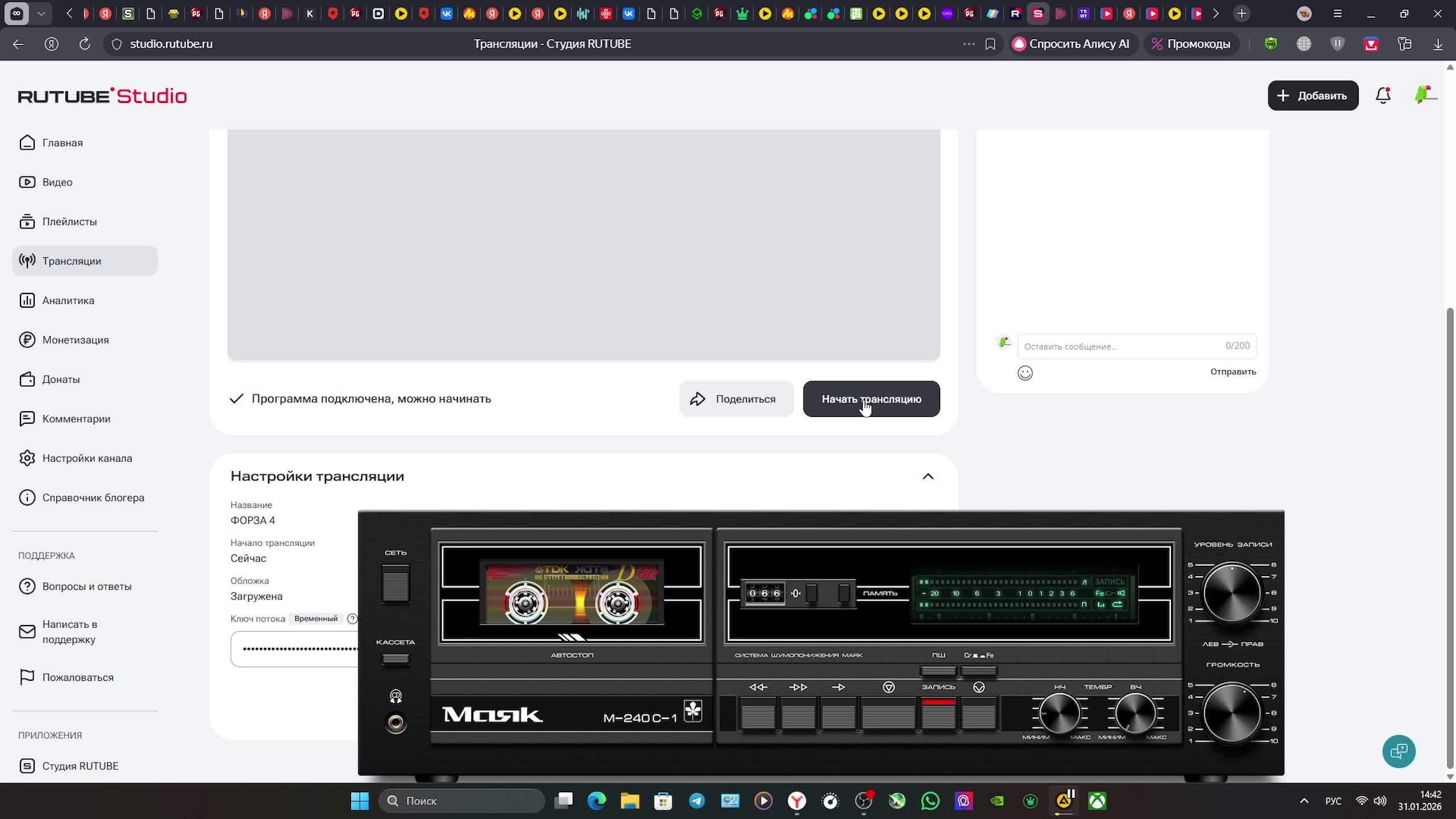Toggle the ПШ noise reduction switch

[938, 671]
